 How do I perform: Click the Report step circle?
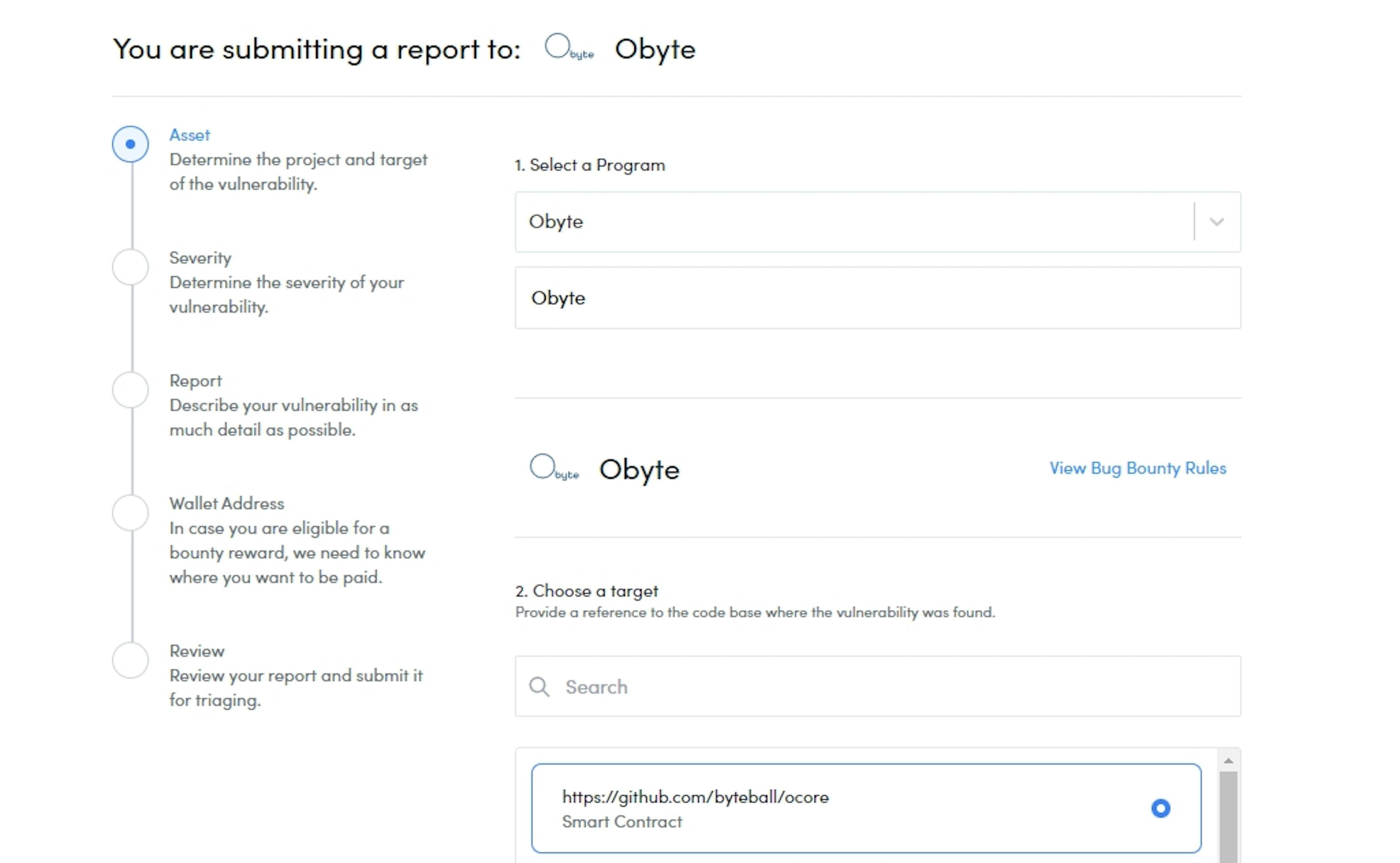[x=130, y=390]
